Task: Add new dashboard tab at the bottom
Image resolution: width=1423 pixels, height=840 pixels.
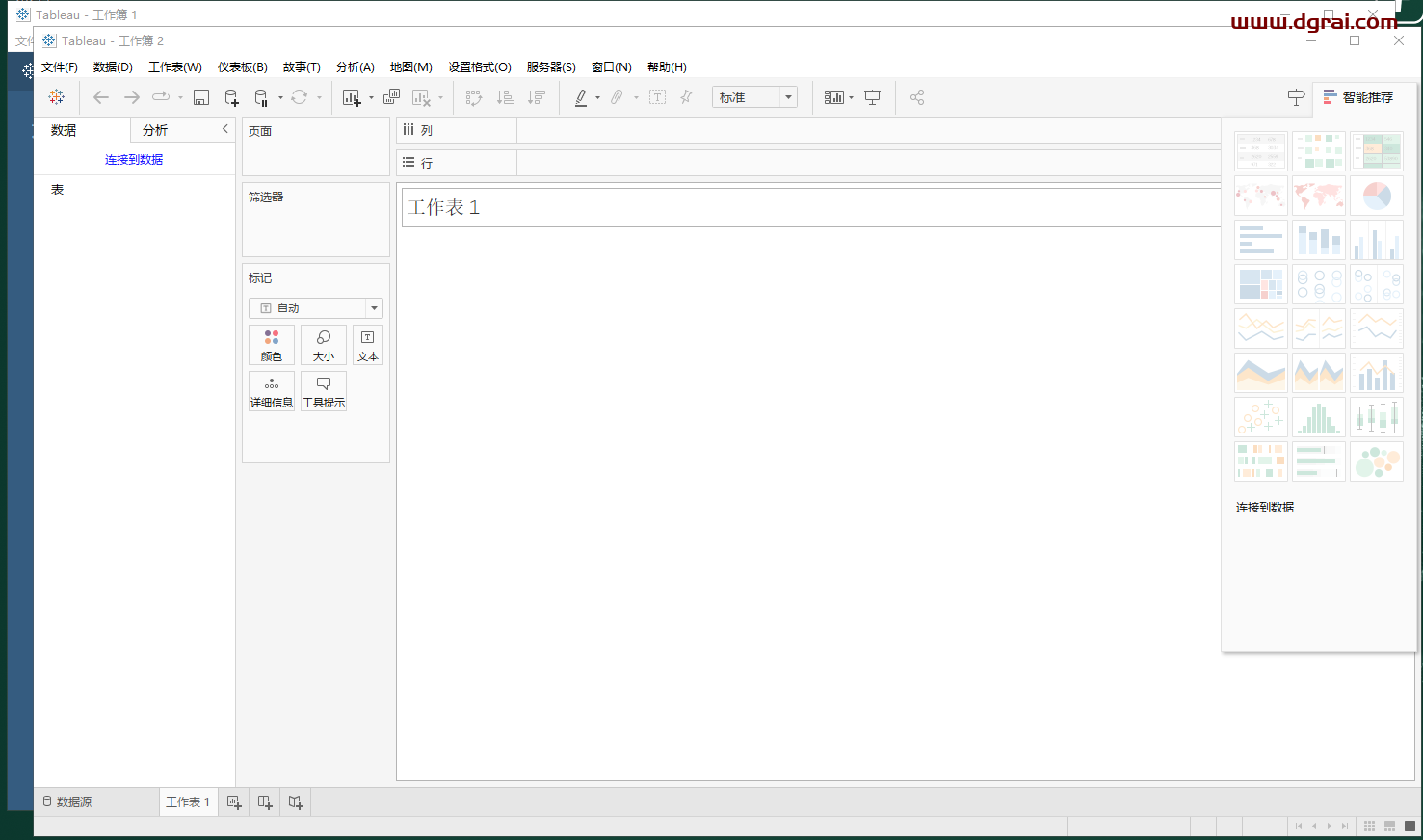Action: click(265, 802)
